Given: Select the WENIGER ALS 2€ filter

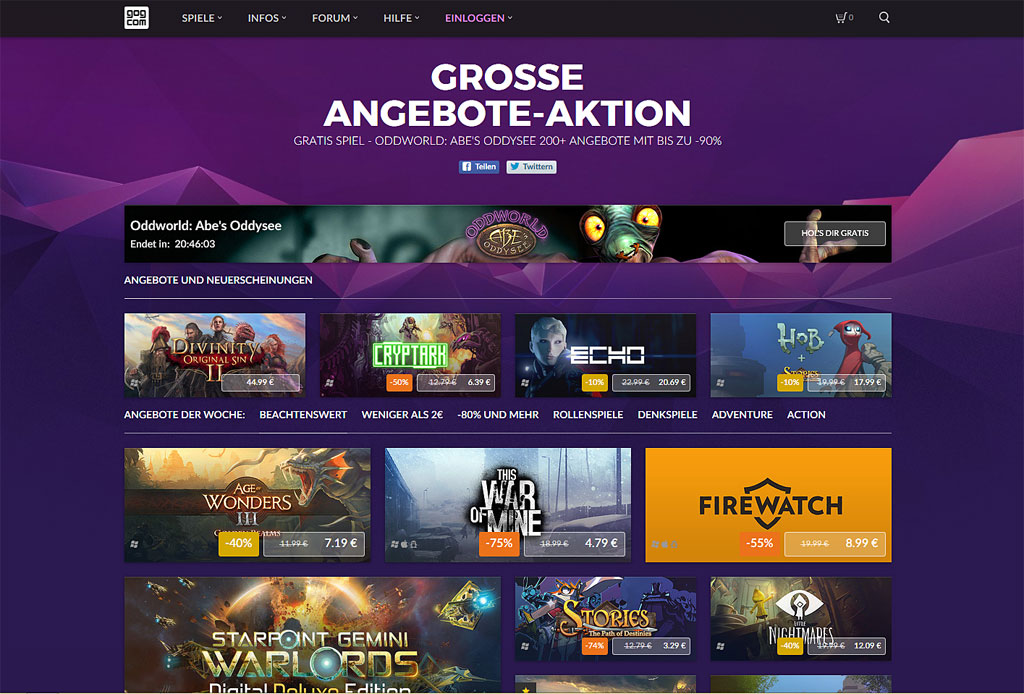Looking at the screenshot, I should coord(402,415).
